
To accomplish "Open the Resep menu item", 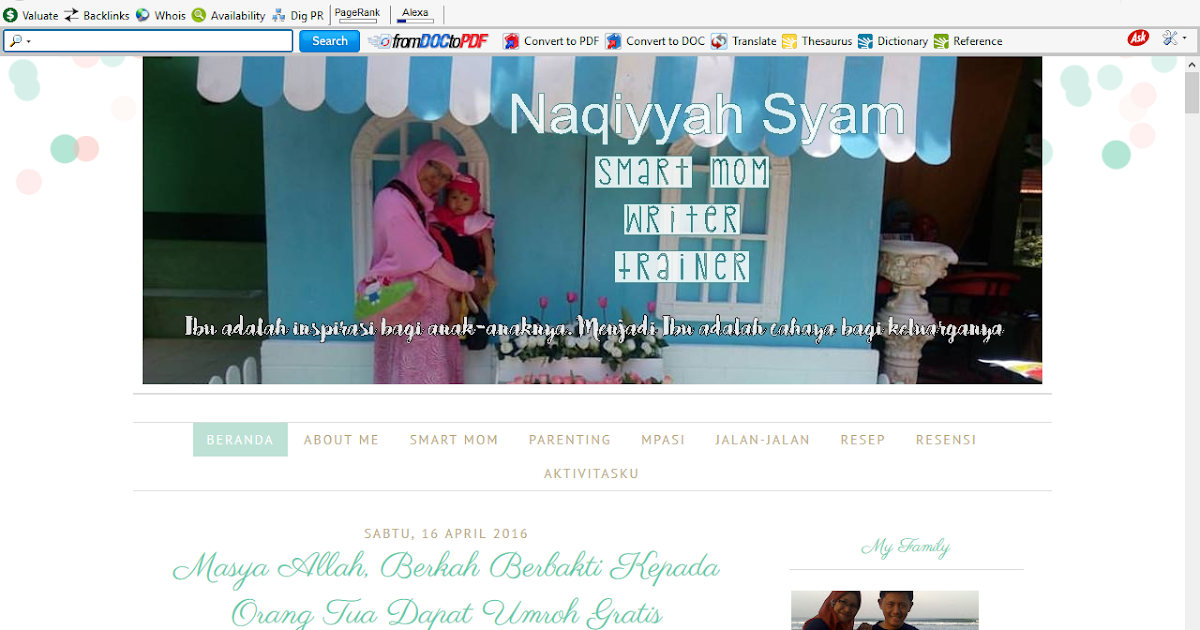I will click(863, 440).
